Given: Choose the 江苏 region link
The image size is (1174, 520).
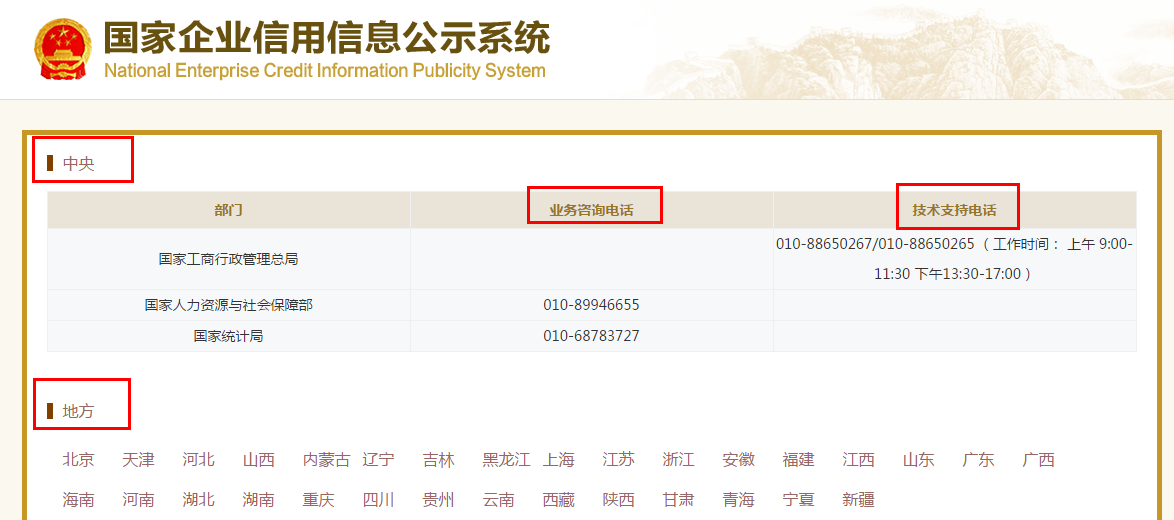Looking at the screenshot, I should click(618, 459).
